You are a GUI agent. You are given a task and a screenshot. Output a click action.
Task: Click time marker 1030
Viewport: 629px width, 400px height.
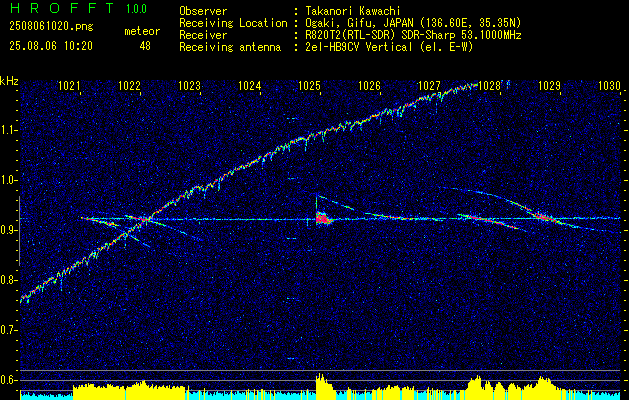[609, 85]
